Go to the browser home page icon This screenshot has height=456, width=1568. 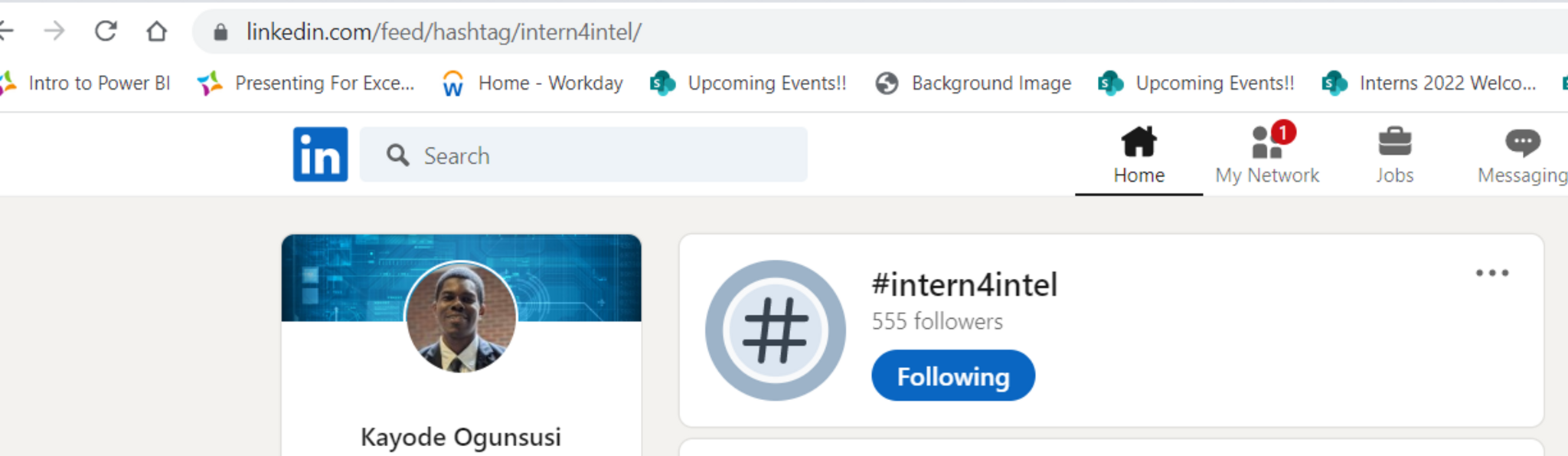pos(157,31)
